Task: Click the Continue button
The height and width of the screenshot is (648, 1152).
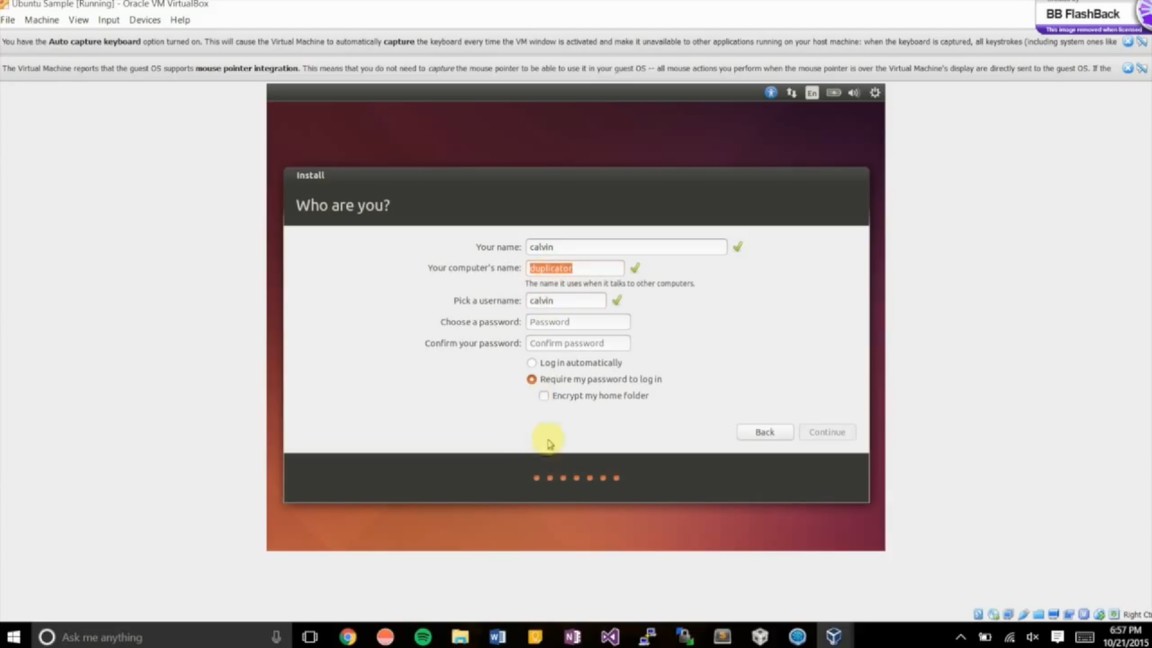Action: click(827, 432)
